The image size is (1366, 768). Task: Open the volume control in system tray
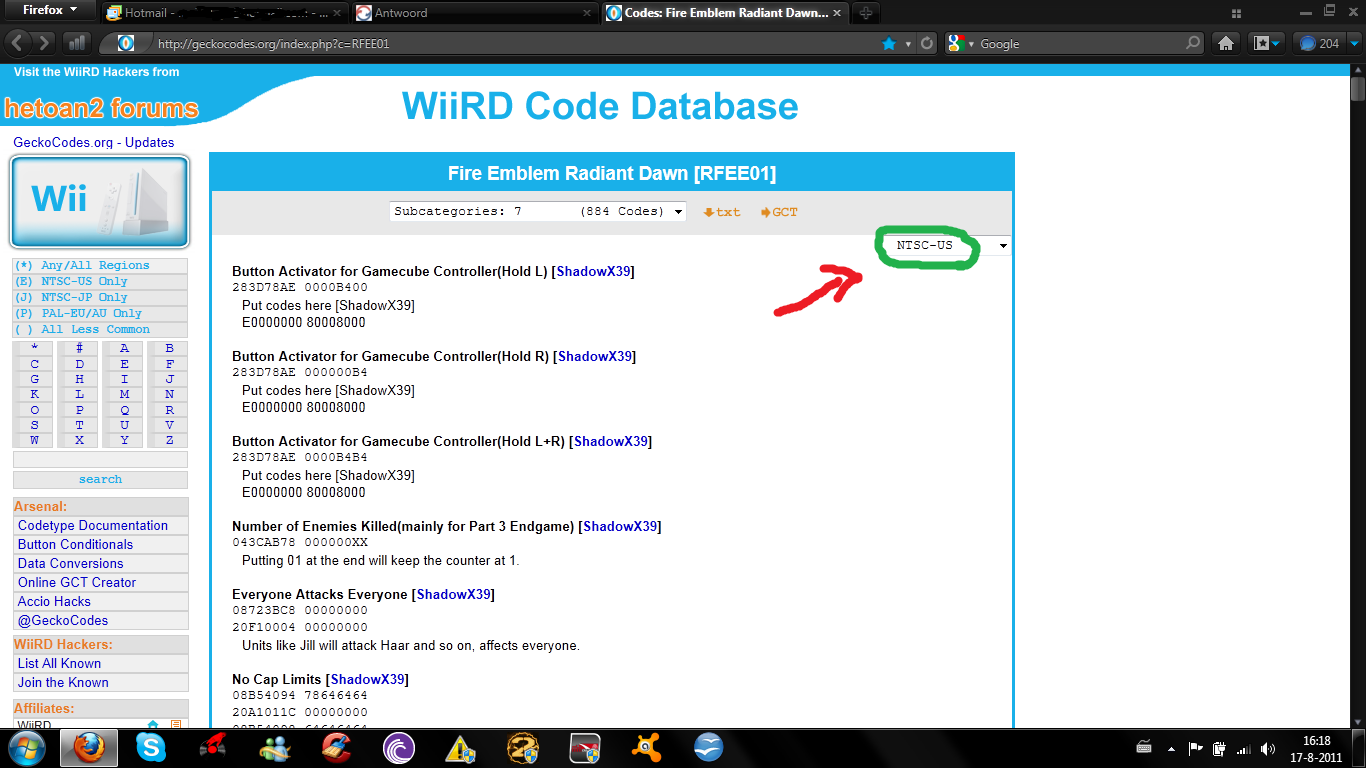pyautogui.click(x=1268, y=748)
